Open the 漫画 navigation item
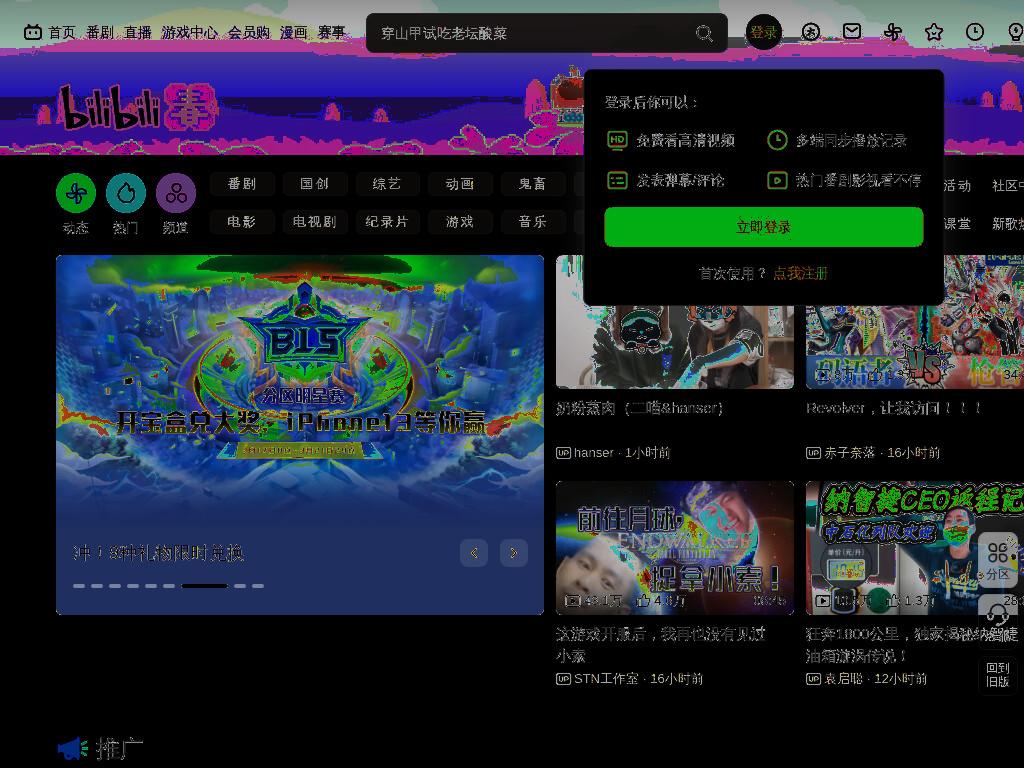 point(293,33)
